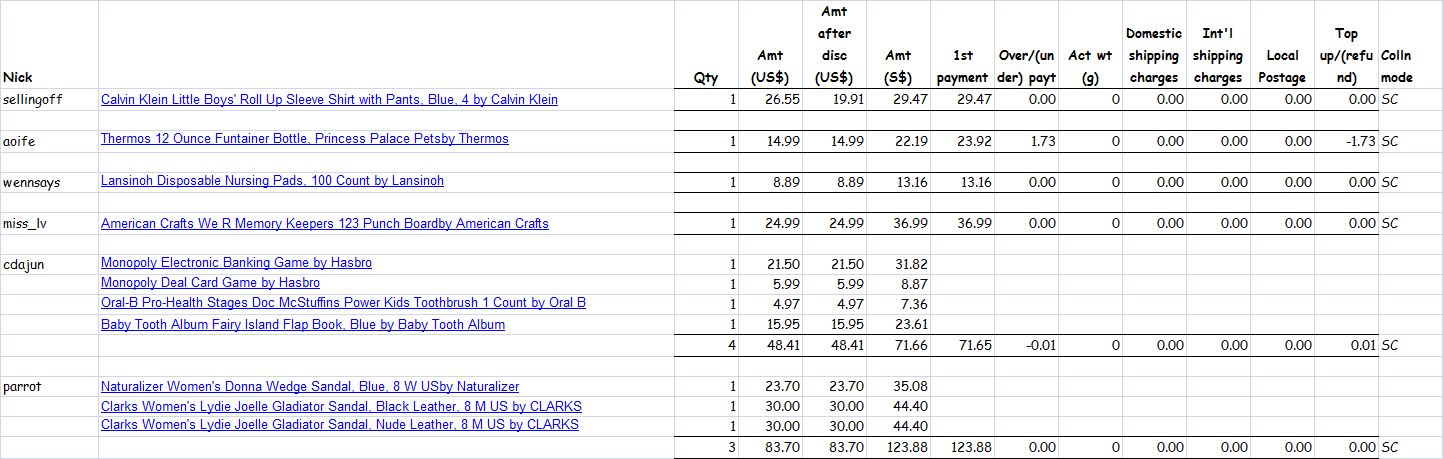Select the 35.08 S$ amount cell
This screenshot has width=1443, height=459.
pyautogui.click(x=898, y=387)
